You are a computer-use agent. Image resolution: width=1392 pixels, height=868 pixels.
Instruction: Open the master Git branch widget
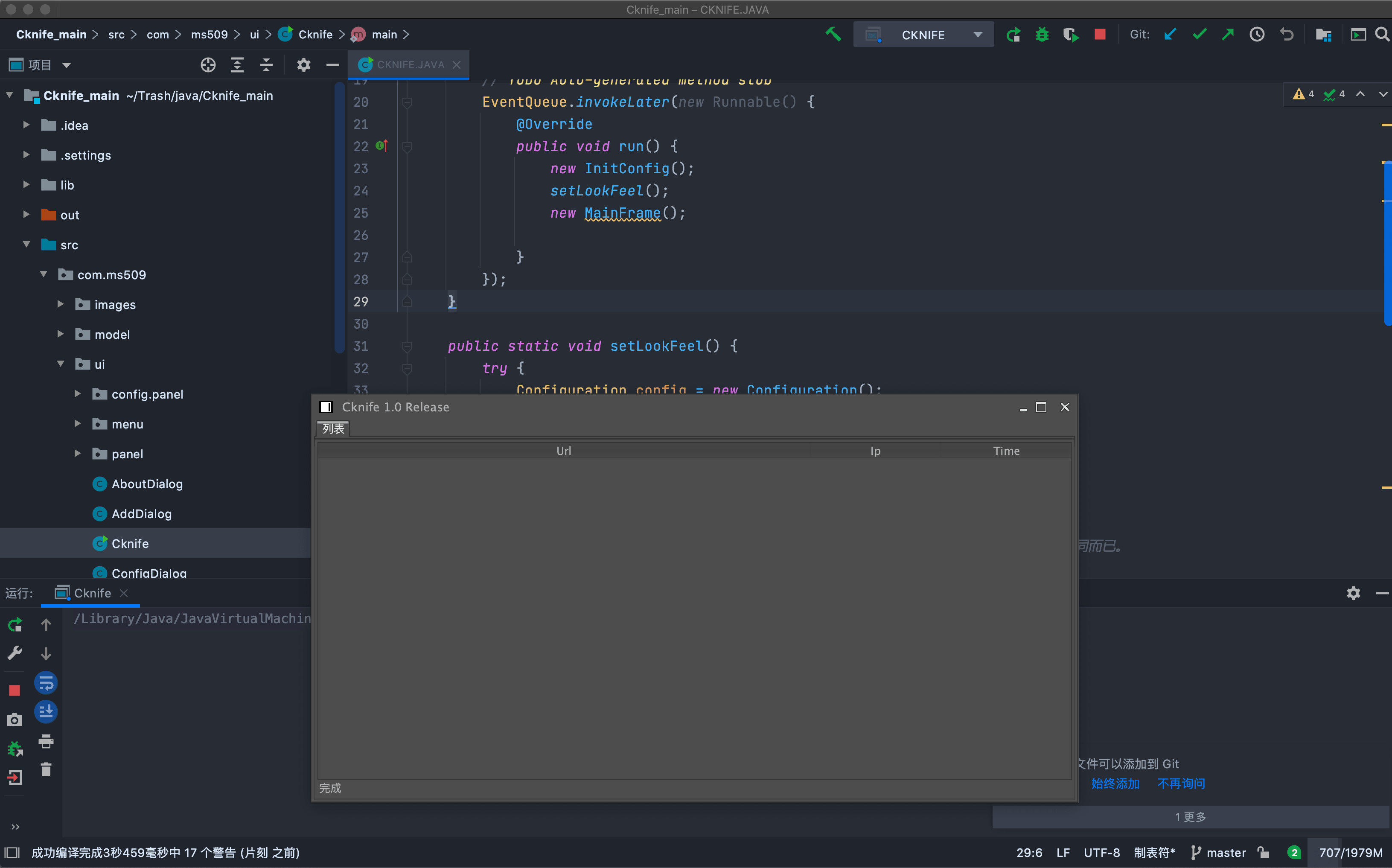click(x=1218, y=853)
